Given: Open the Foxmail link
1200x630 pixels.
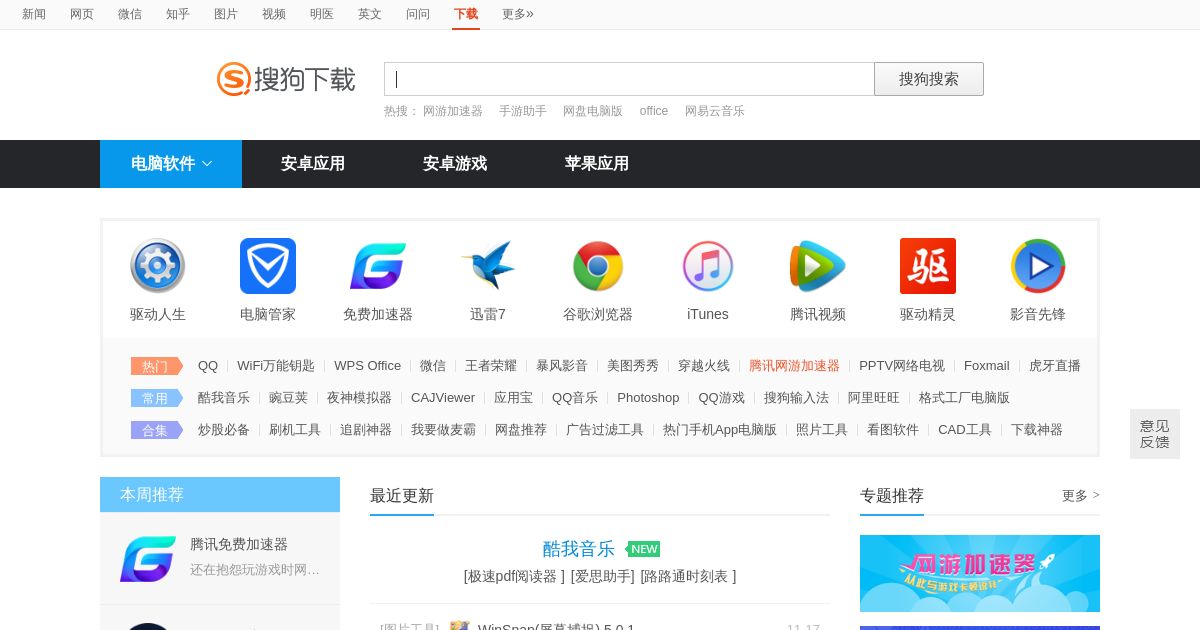Looking at the screenshot, I should coord(987,366).
